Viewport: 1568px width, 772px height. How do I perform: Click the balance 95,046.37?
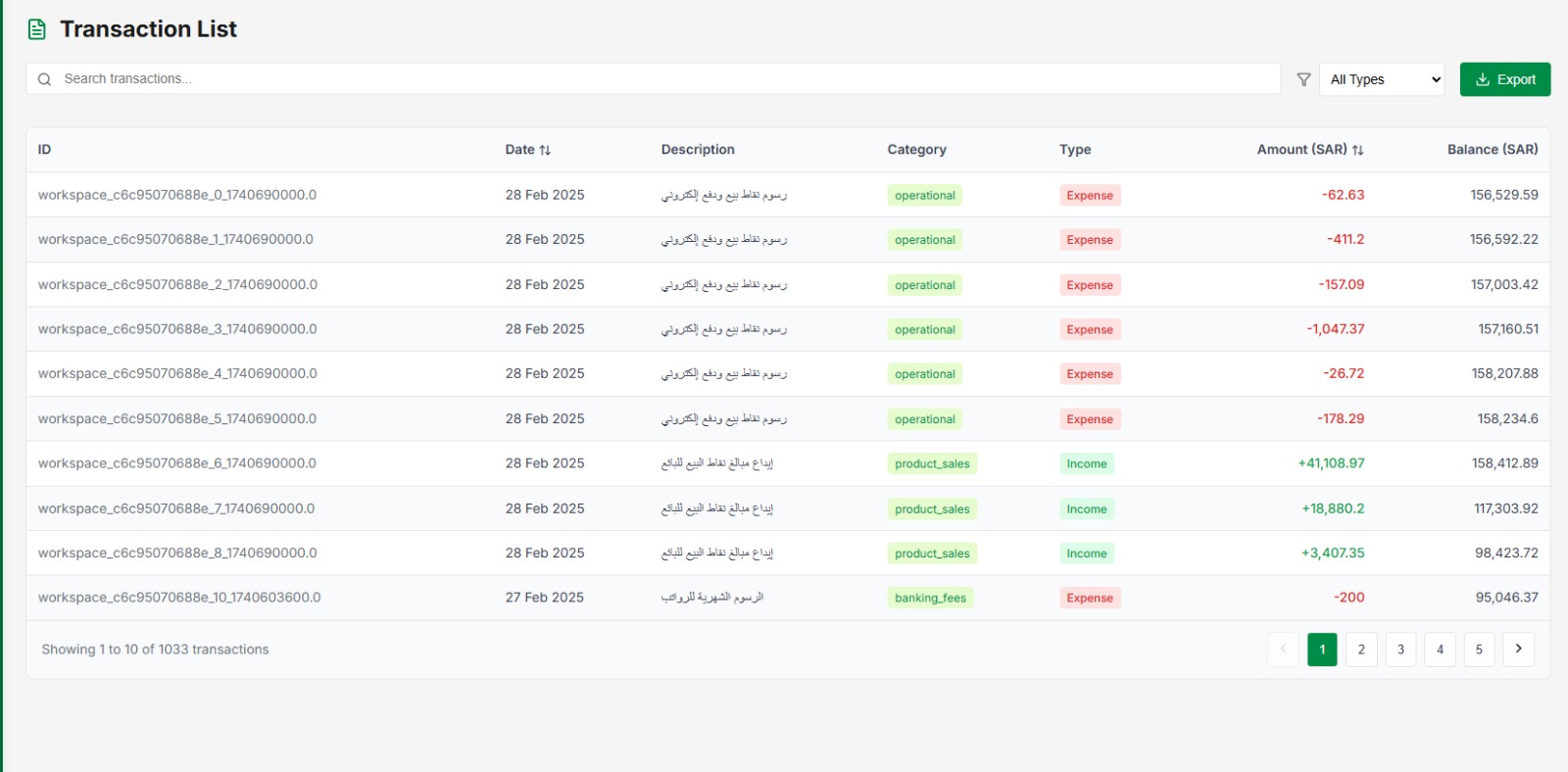1507,598
